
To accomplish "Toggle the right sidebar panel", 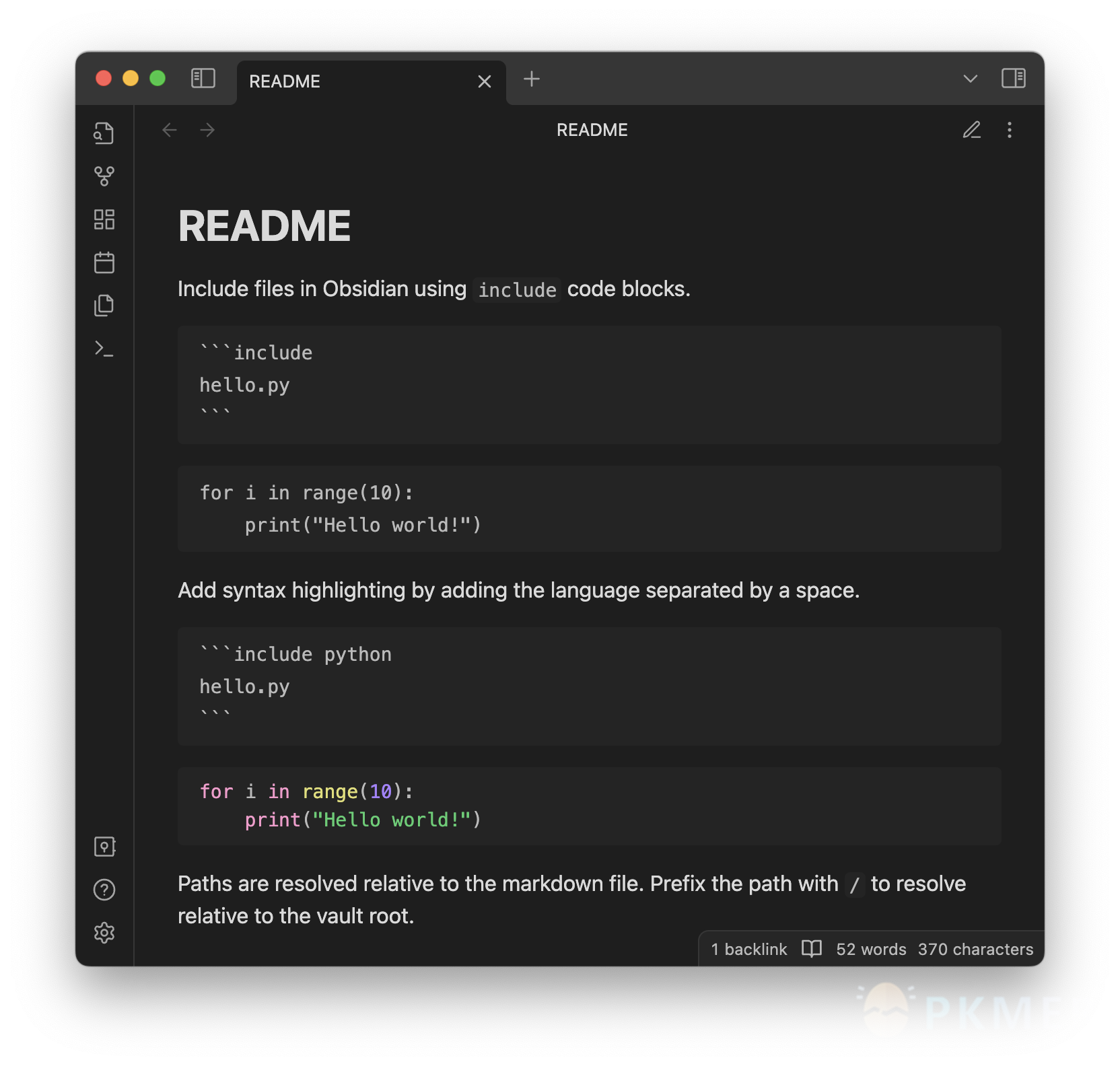I will 1013,79.
